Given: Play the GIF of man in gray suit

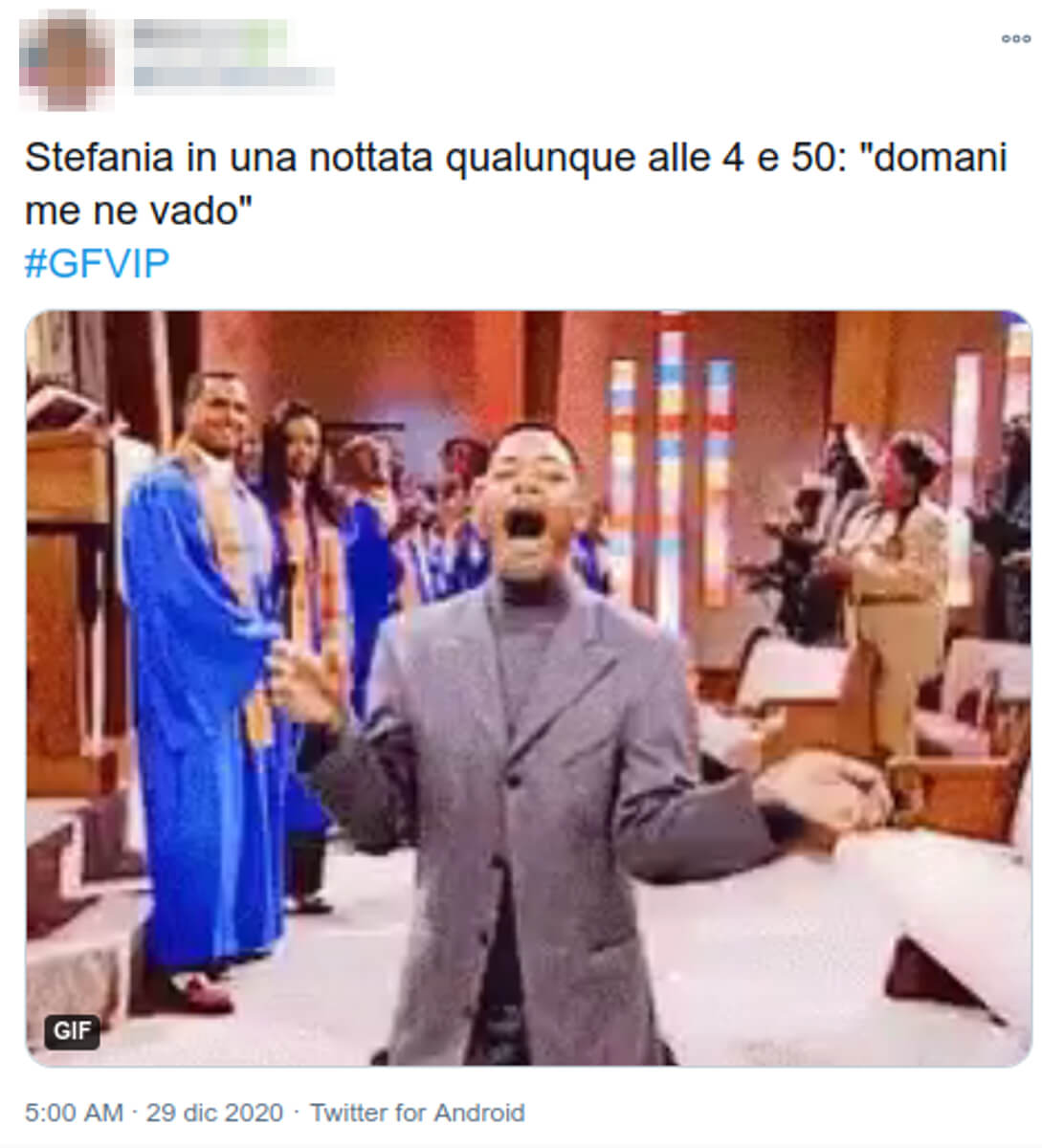Looking at the screenshot, I should (528, 688).
